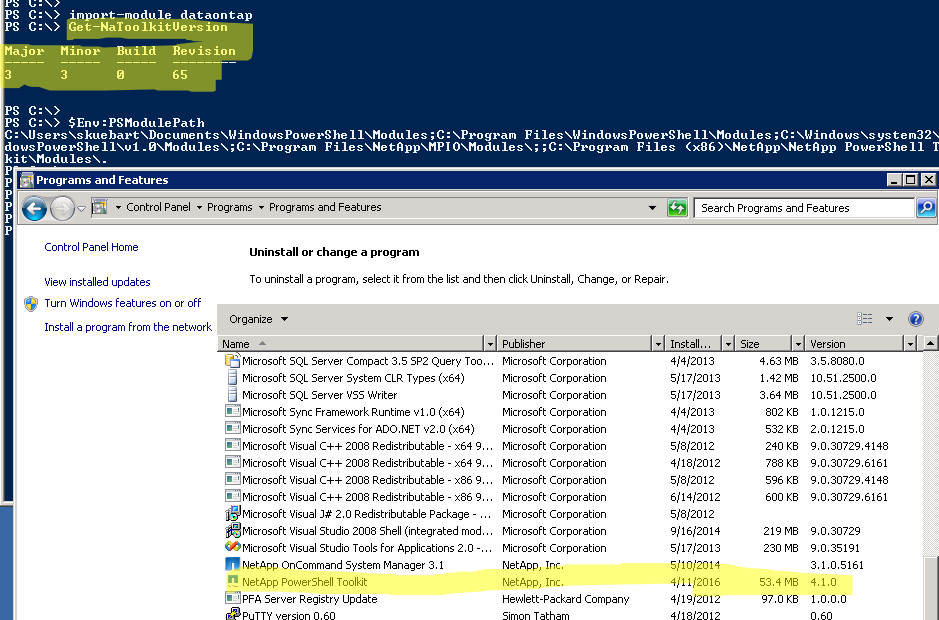
Task: Click Revision value 65 in PowerShell window
Action: [x=180, y=75]
